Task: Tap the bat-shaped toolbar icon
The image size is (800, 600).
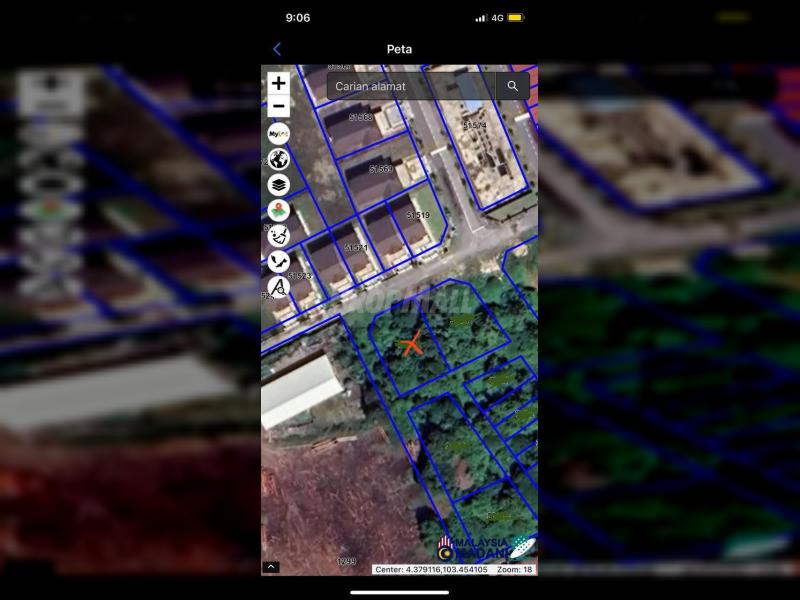Action: [278, 262]
